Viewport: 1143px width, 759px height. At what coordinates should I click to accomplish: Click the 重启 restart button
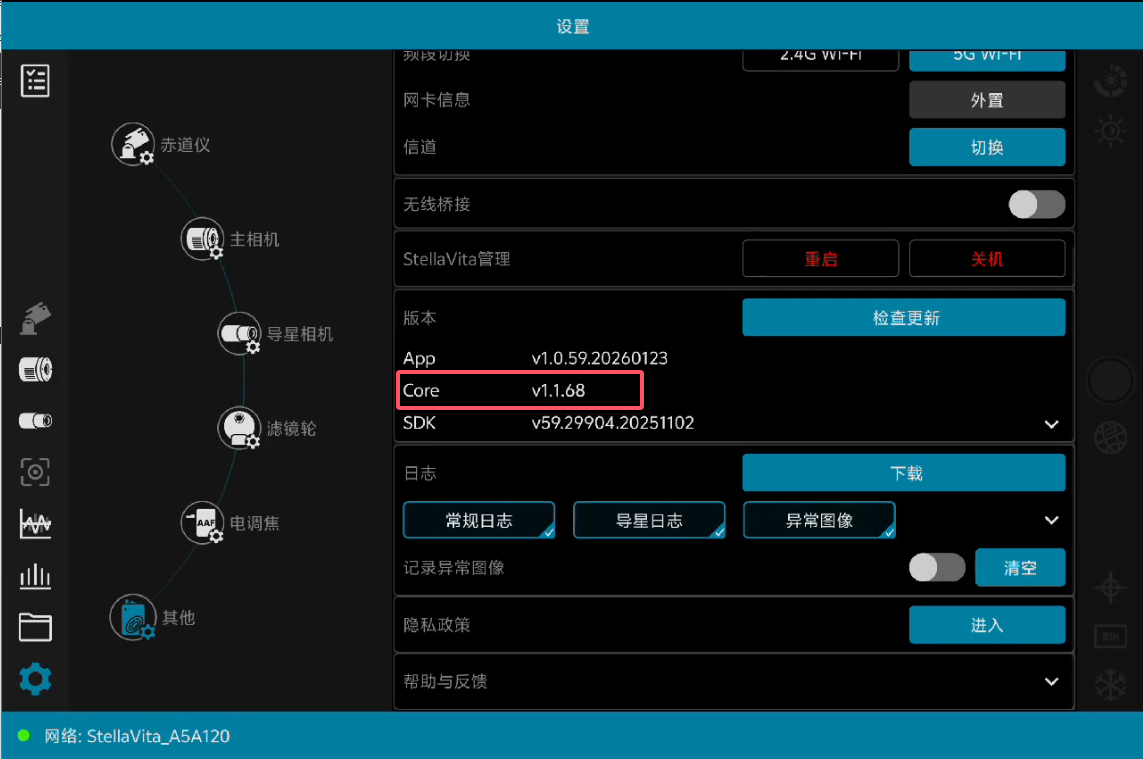(820, 258)
